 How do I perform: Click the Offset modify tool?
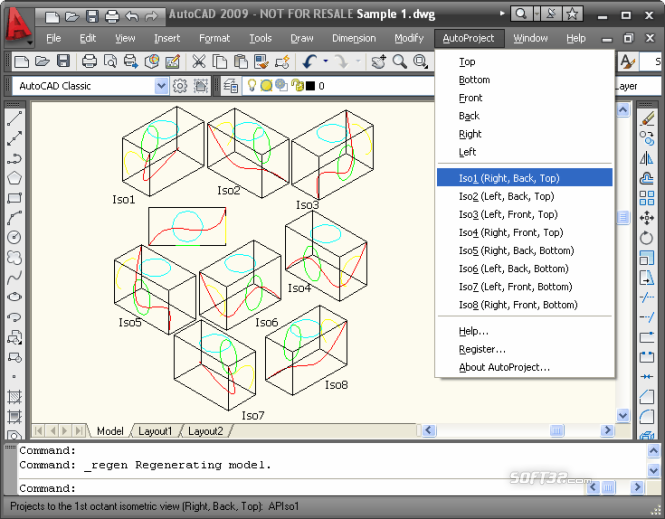pos(647,178)
